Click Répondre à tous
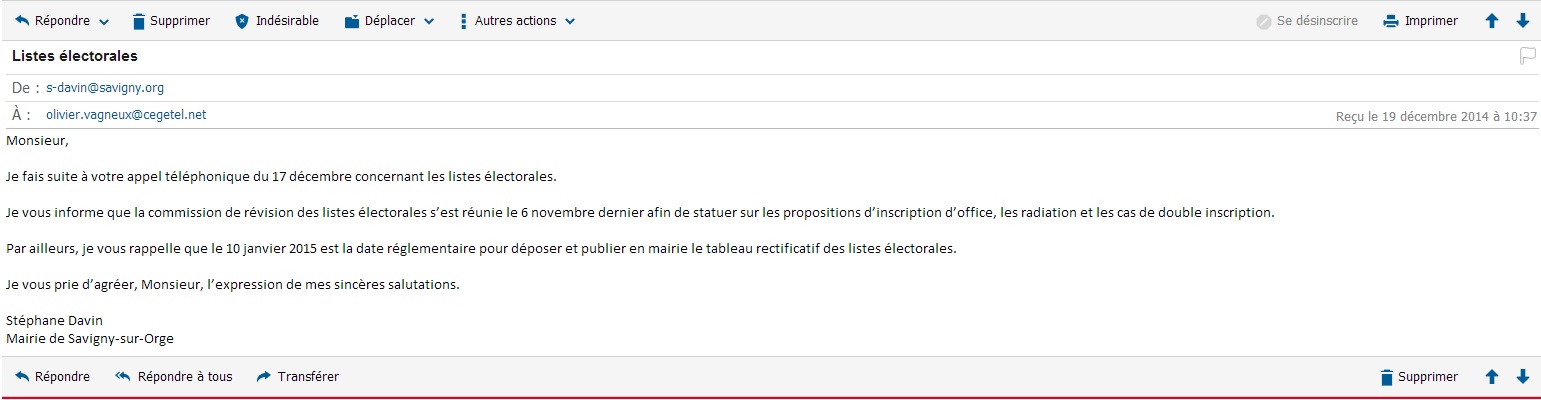Screen dimensions: 1541x400 coord(174,377)
